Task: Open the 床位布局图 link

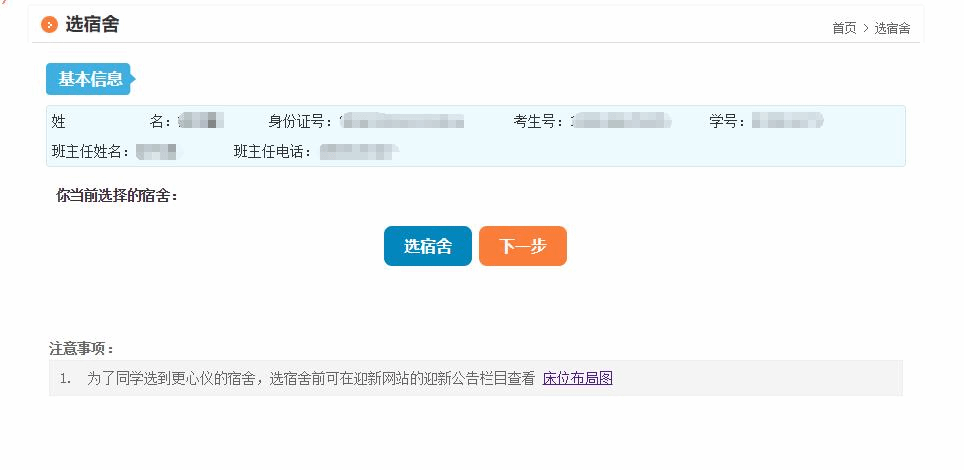Action: click(x=577, y=378)
